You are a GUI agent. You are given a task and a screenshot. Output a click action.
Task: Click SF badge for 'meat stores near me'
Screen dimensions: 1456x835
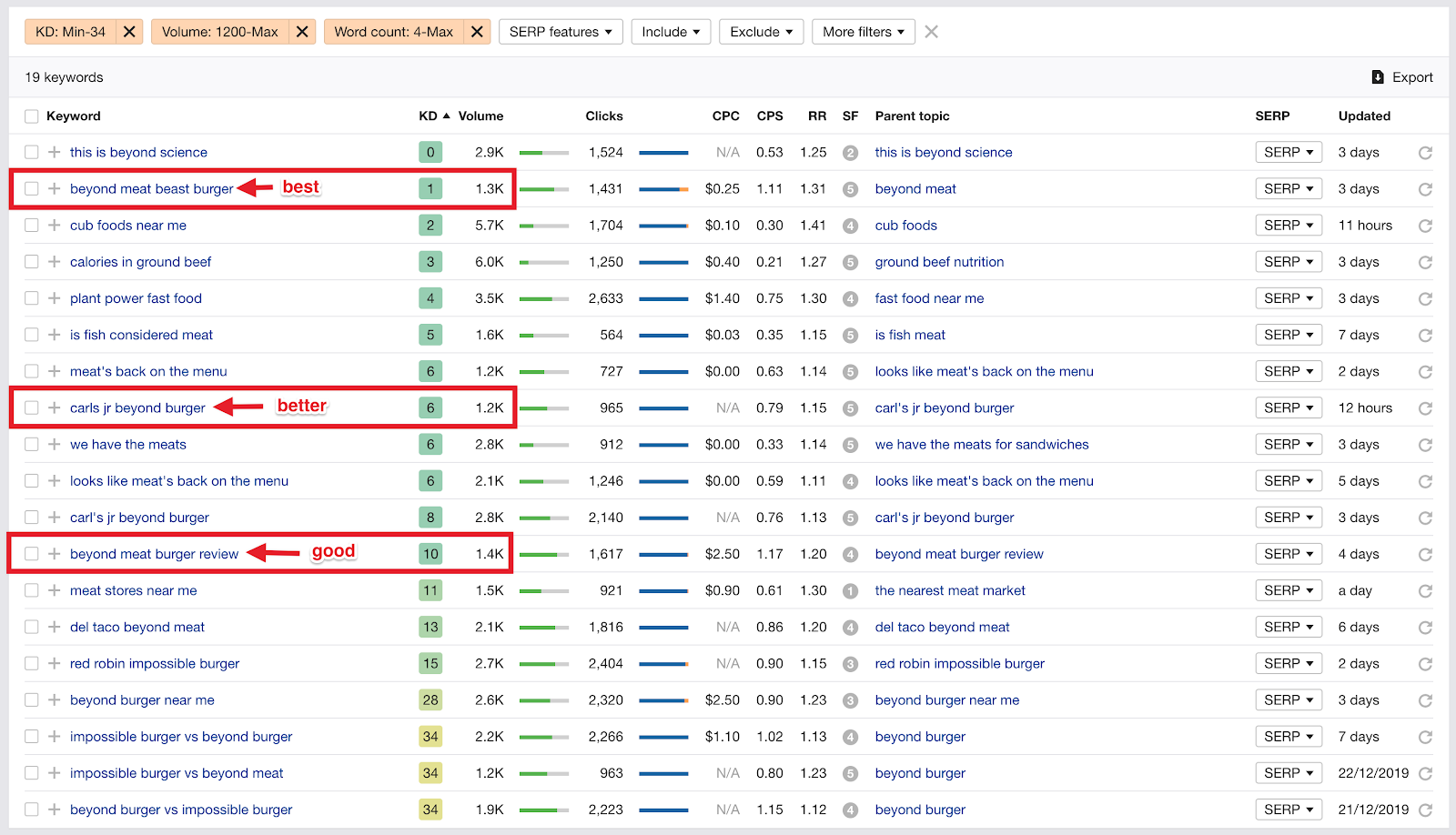click(850, 590)
